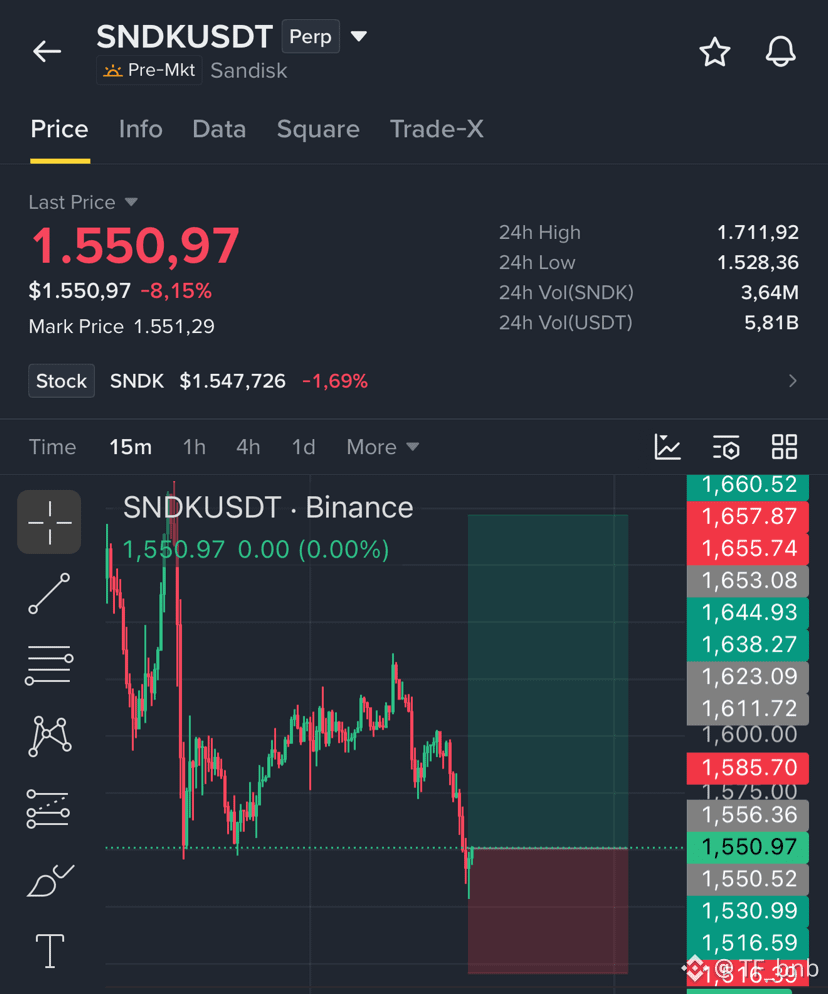
Task: Expand the Last Price type dropdown
Action: click(131, 202)
